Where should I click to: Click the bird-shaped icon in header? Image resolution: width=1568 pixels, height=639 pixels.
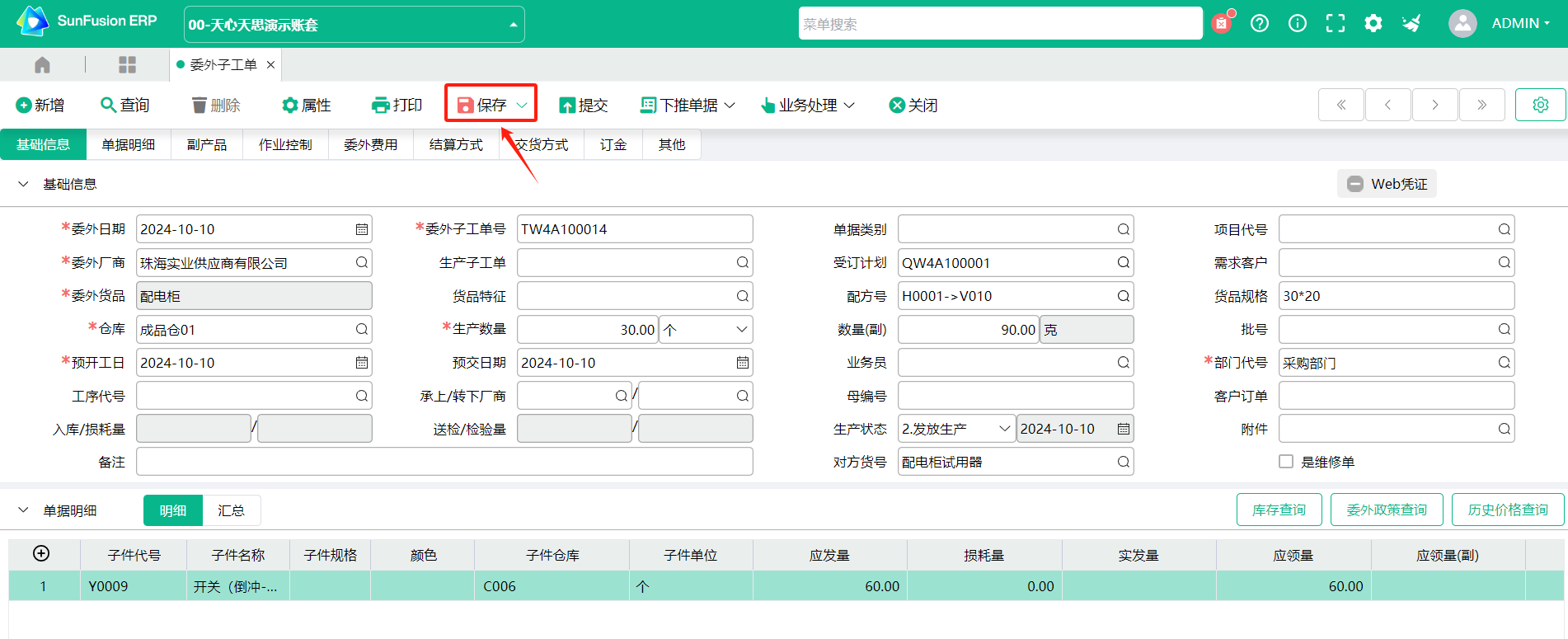coord(1411,23)
